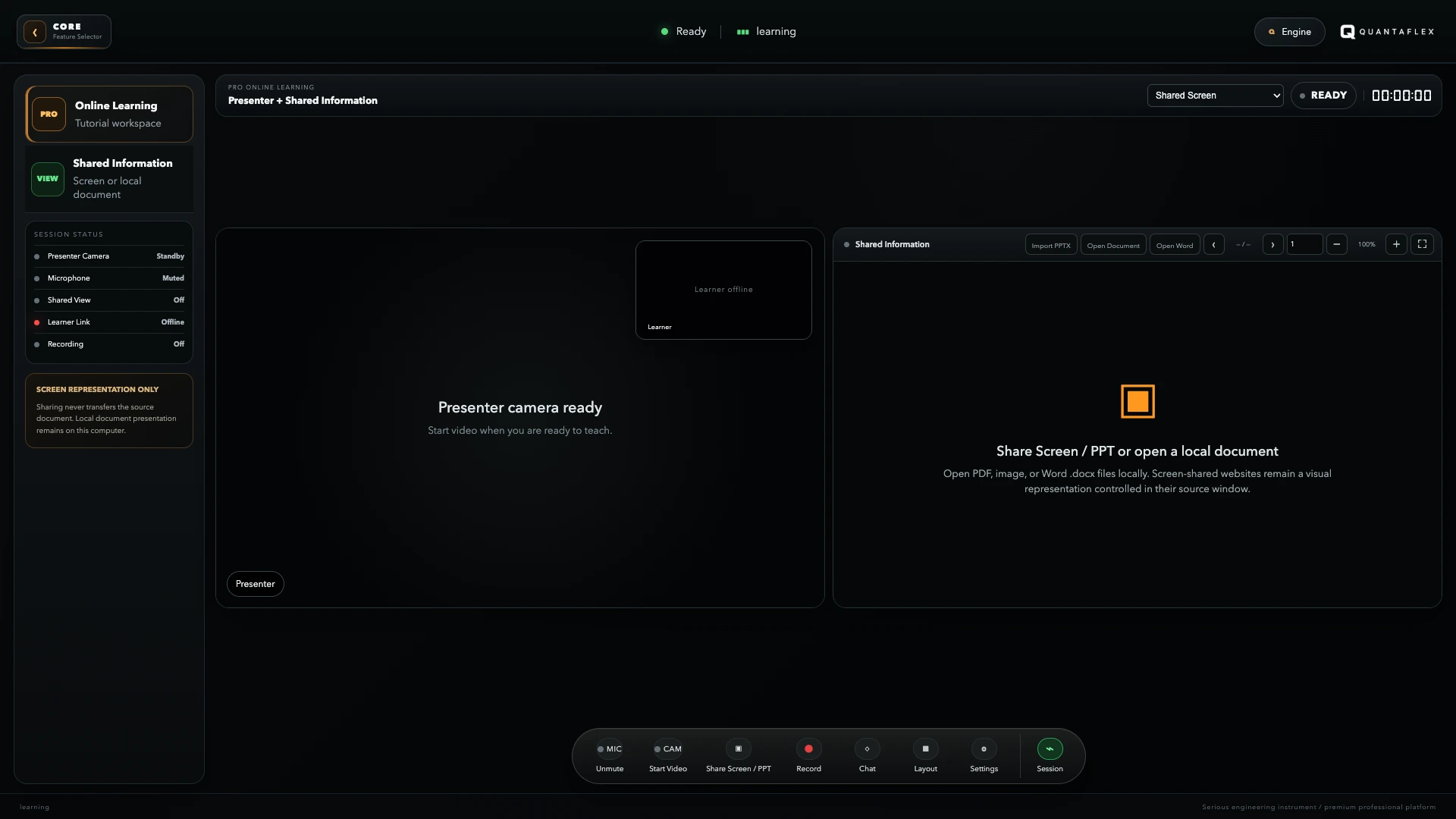Open the Shared Screen dropdown
Image resolution: width=1456 pixels, height=819 pixels.
tap(1215, 96)
